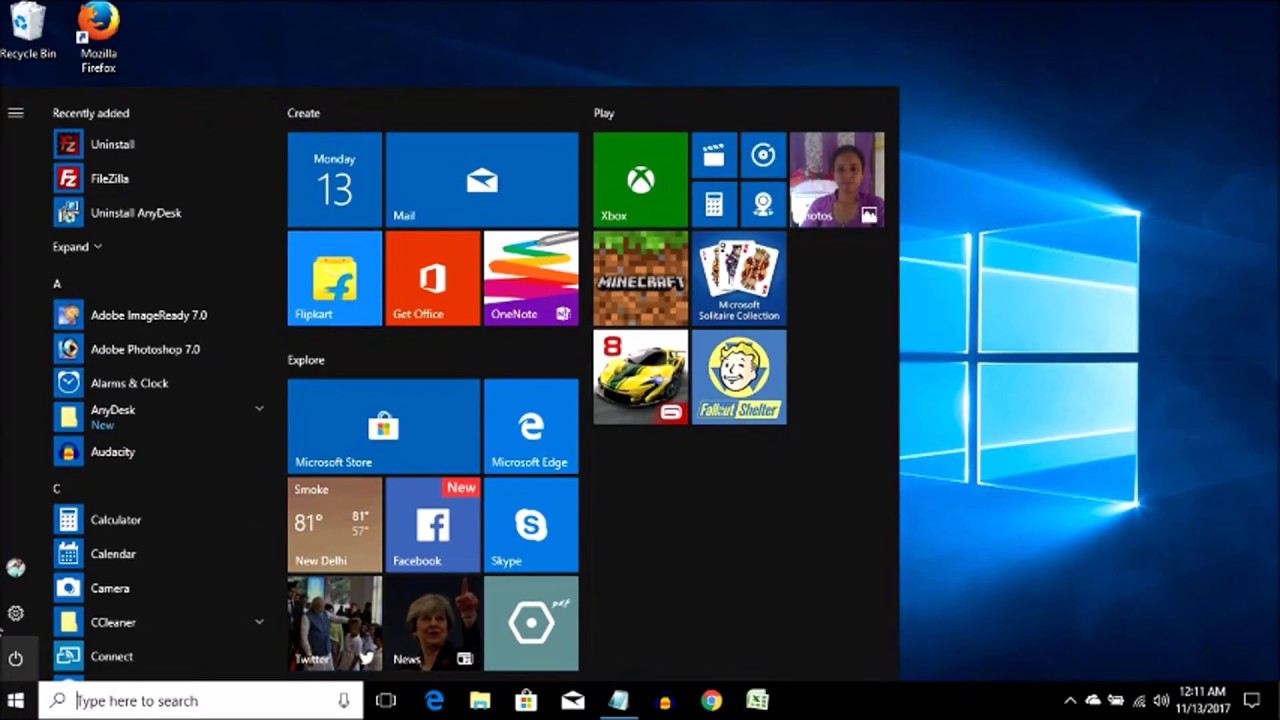Click the OneDrive cloud tray icon
Viewport: 1280px width, 720px height.
(x=1093, y=701)
